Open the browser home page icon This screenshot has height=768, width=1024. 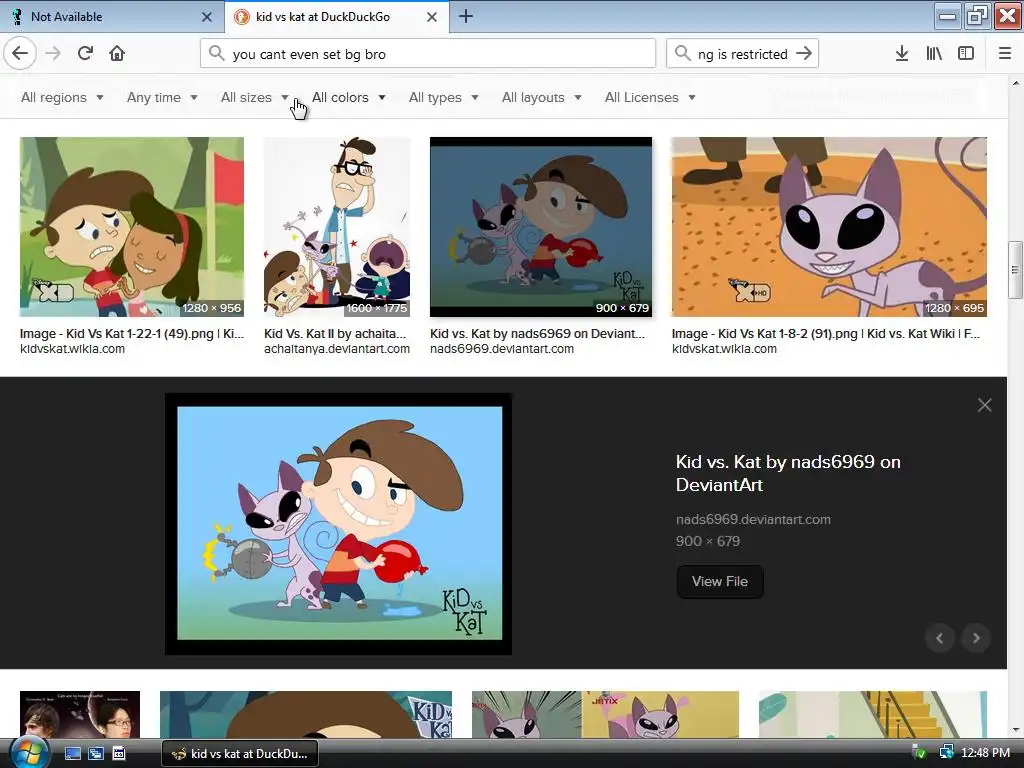tap(117, 54)
